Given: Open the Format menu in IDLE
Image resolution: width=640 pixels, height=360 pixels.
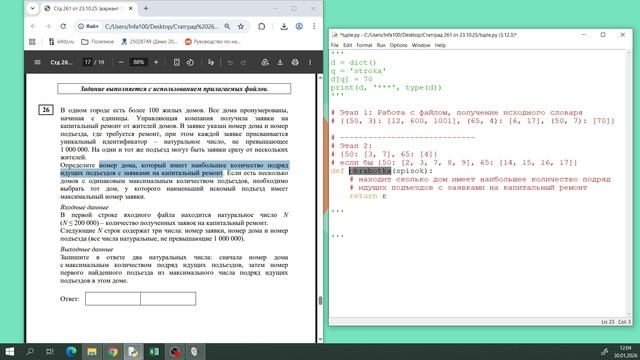Looking at the screenshot, I should pyautogui.click(x=364, y=45).
